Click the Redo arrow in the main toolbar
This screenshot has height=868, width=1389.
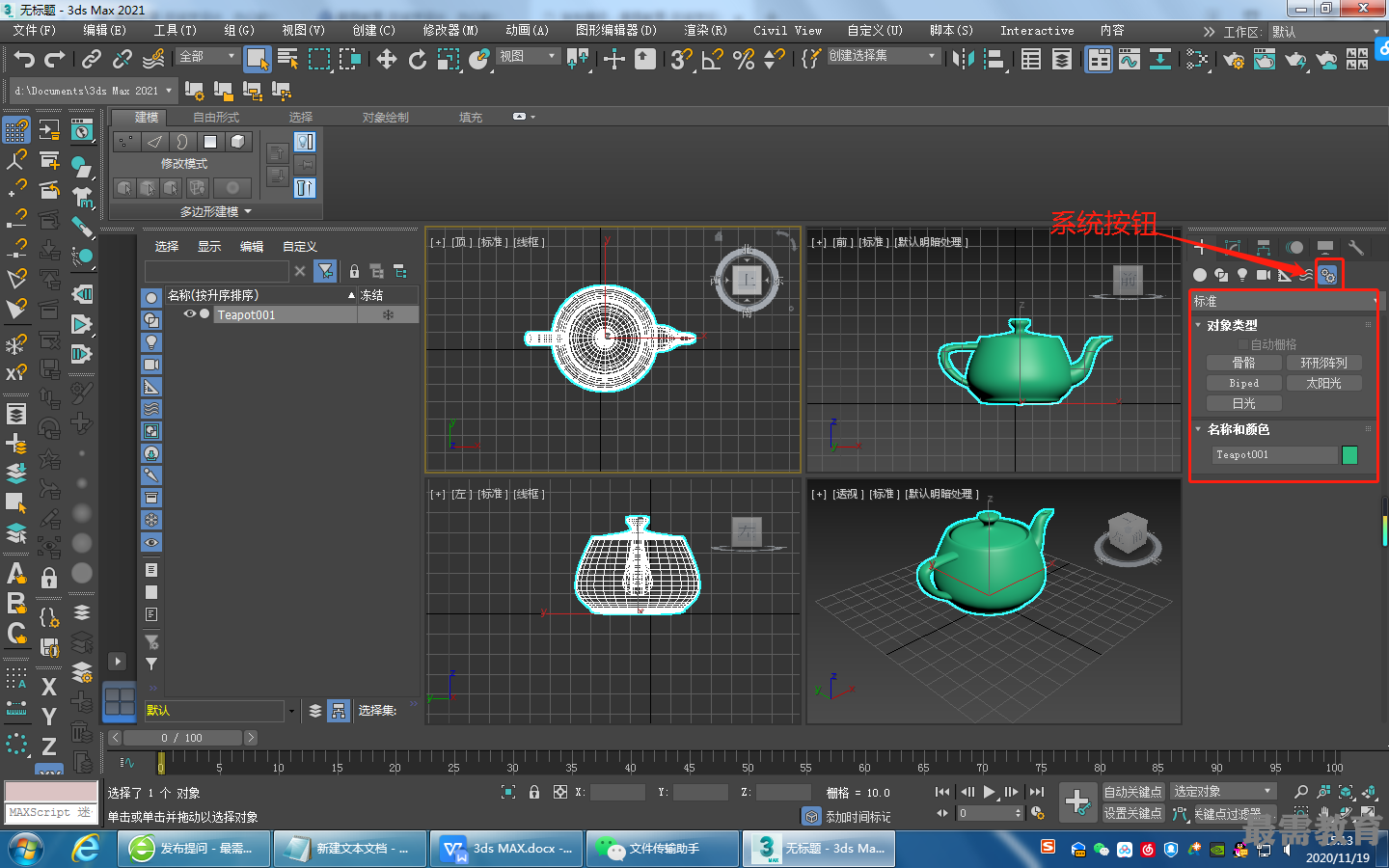click(x=55, y=60)
